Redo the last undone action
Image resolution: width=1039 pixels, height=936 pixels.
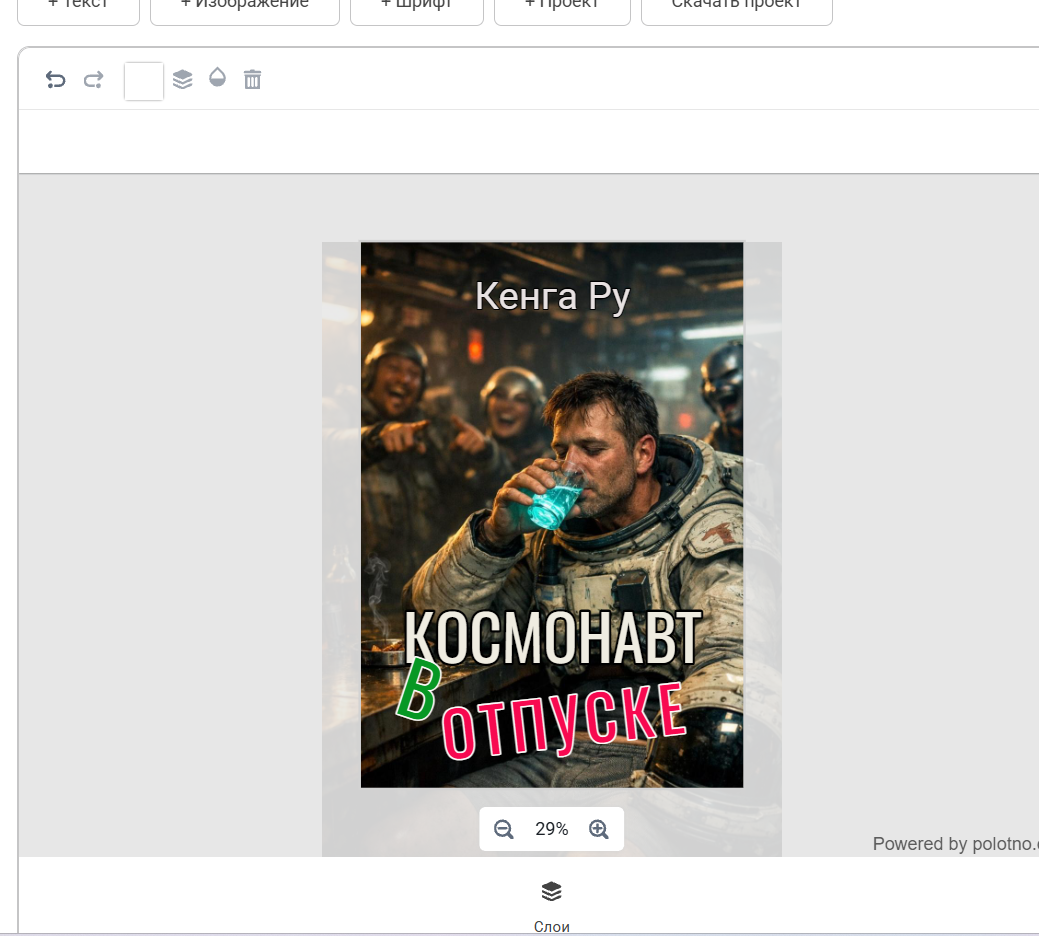point(93,80)
